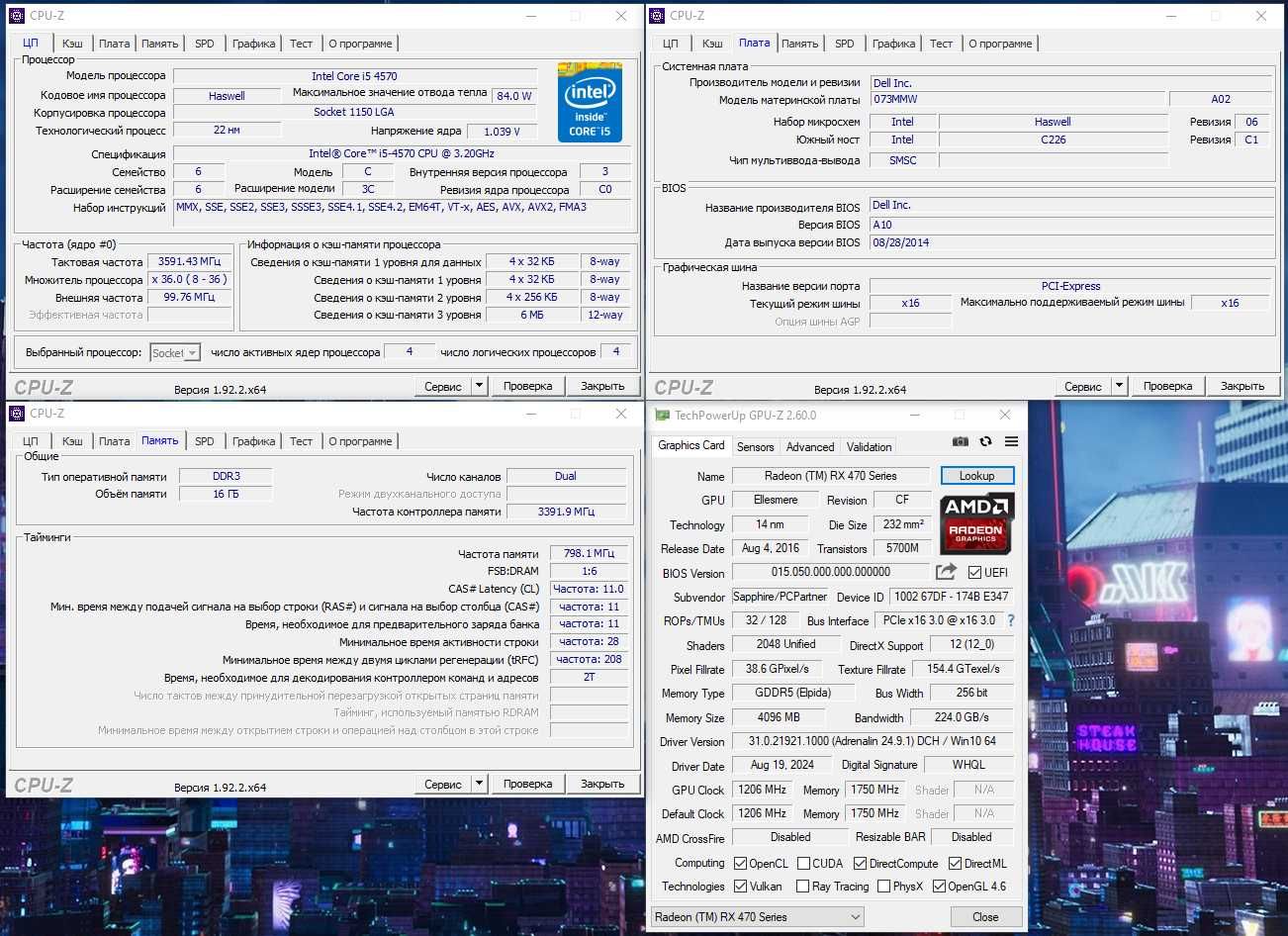
Task: Open SPD tab in mainboard CPU-Z window
Action: 845,44
